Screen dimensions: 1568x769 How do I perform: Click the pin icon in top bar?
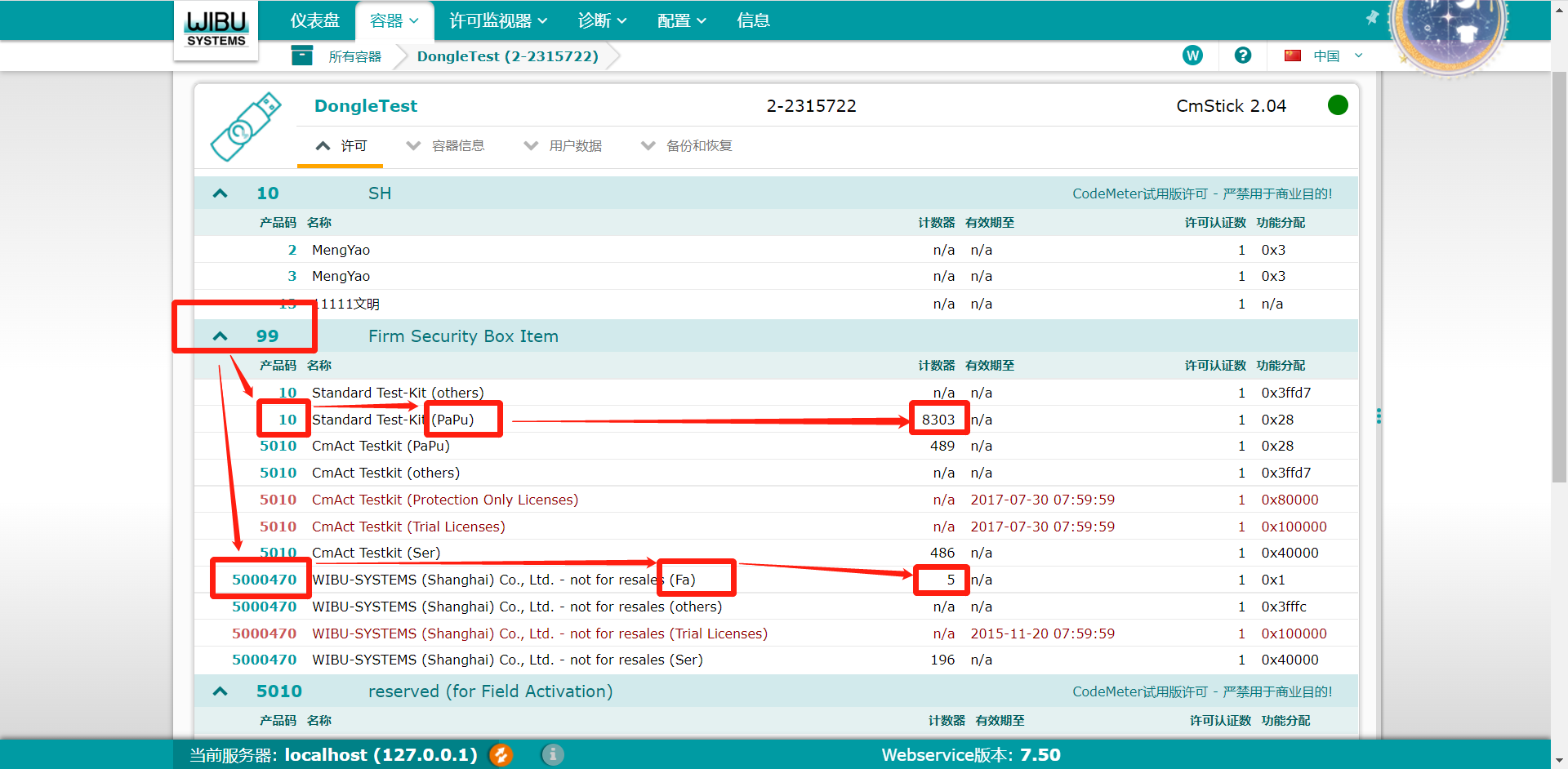[x=1372, y=18]
